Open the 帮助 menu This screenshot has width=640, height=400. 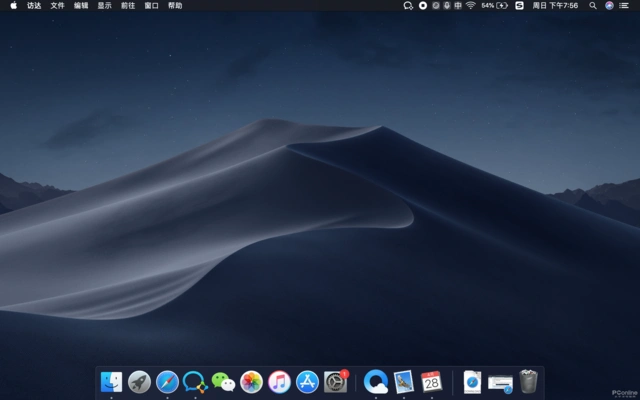(x=175, y=5)
